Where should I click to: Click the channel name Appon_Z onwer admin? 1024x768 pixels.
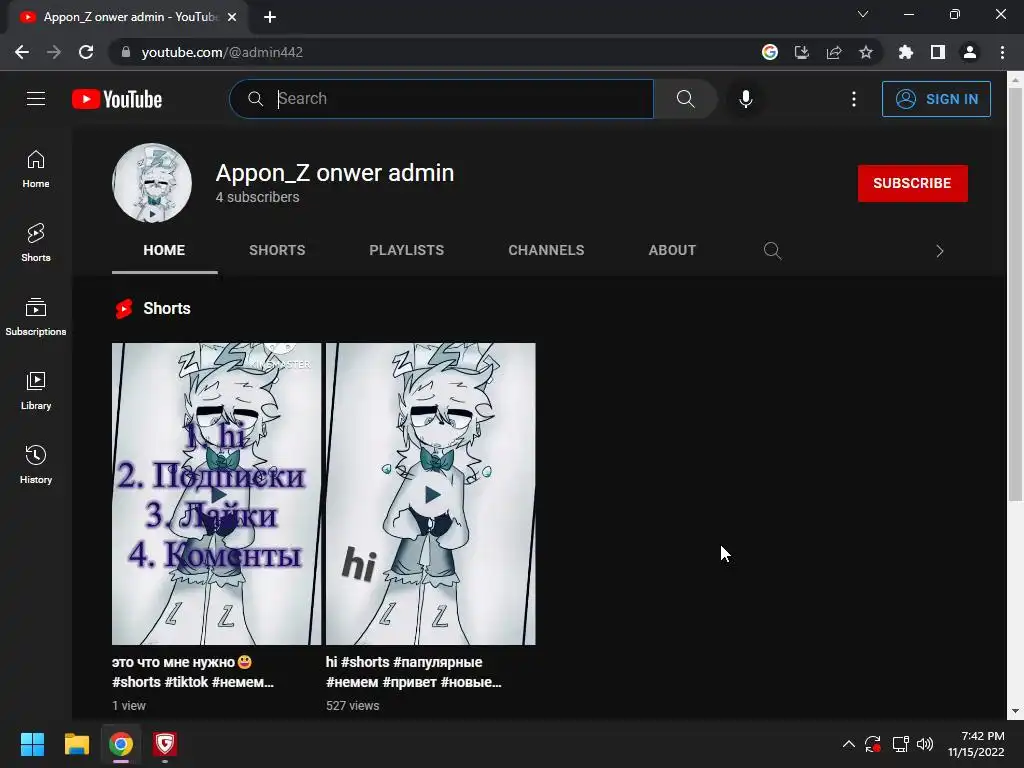coord(334,173)
